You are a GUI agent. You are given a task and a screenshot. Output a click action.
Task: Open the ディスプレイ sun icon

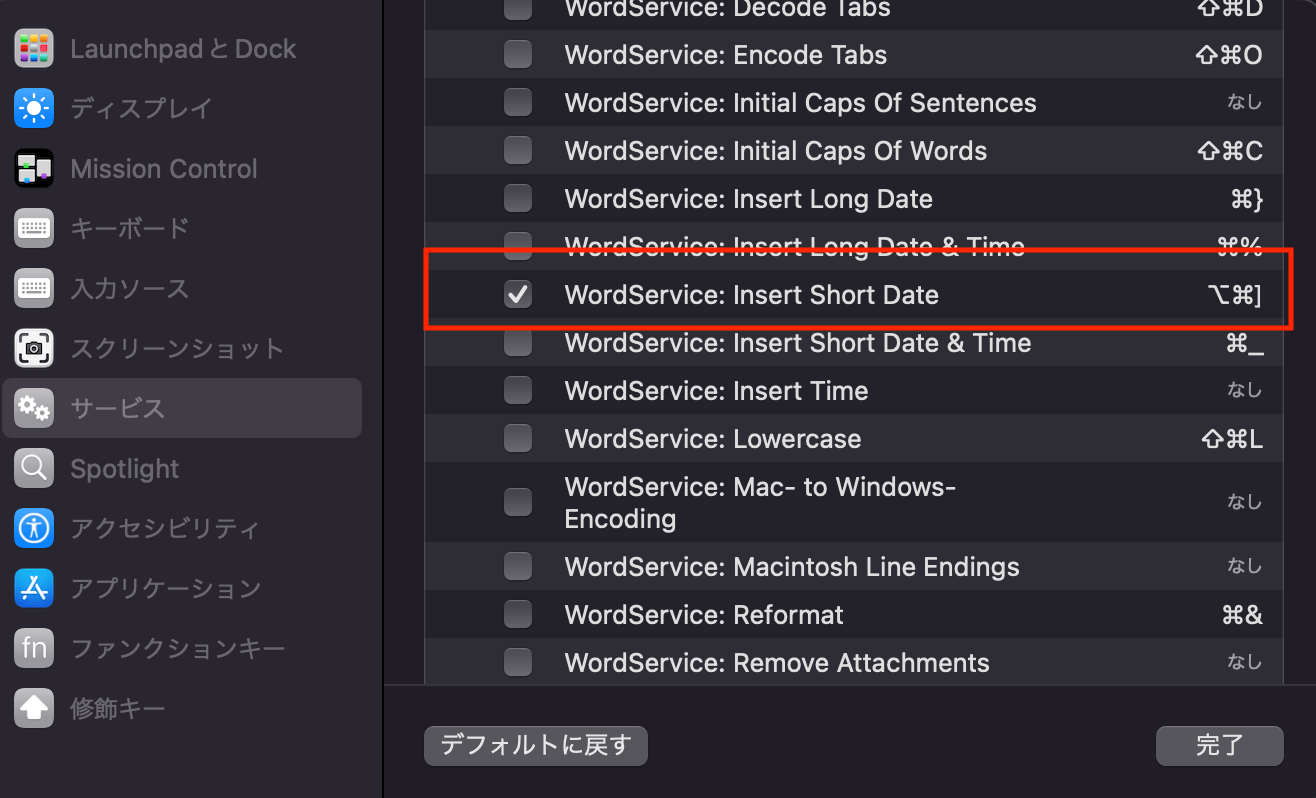pyautogui.click(x=34, y=108)
